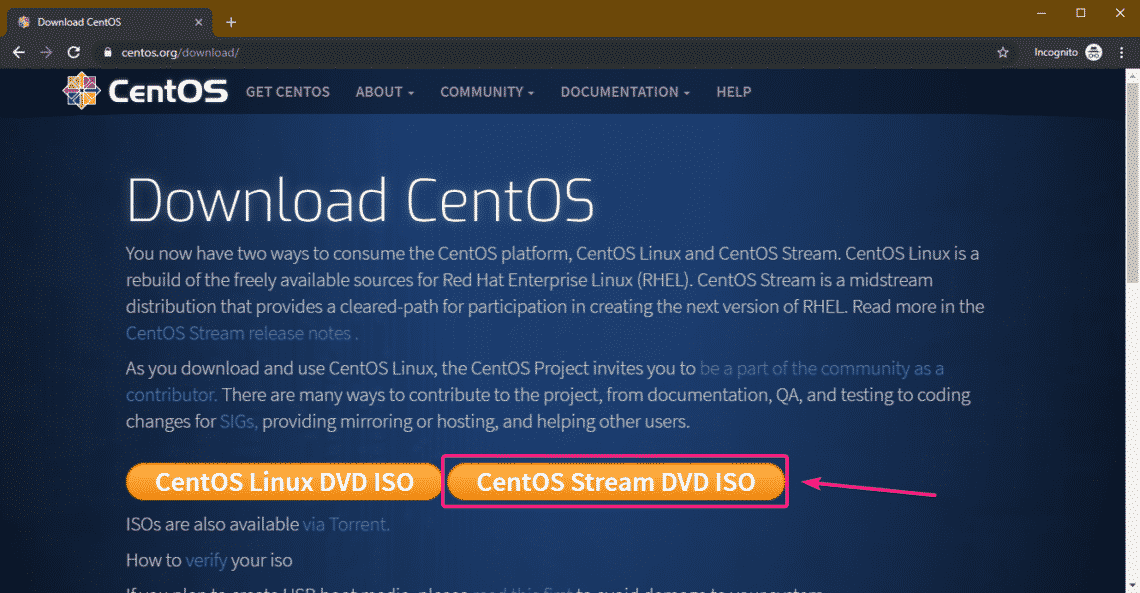The height and width of the screenshot is (593, 1140).
Task: Reload the page with the refresh icon
Action: (x=73, y=52)
